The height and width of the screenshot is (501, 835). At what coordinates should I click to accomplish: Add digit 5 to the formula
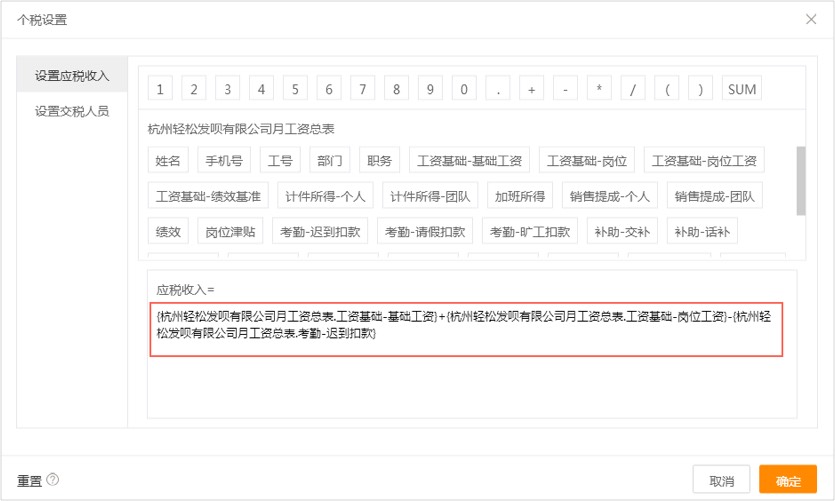tap(295, 89)
